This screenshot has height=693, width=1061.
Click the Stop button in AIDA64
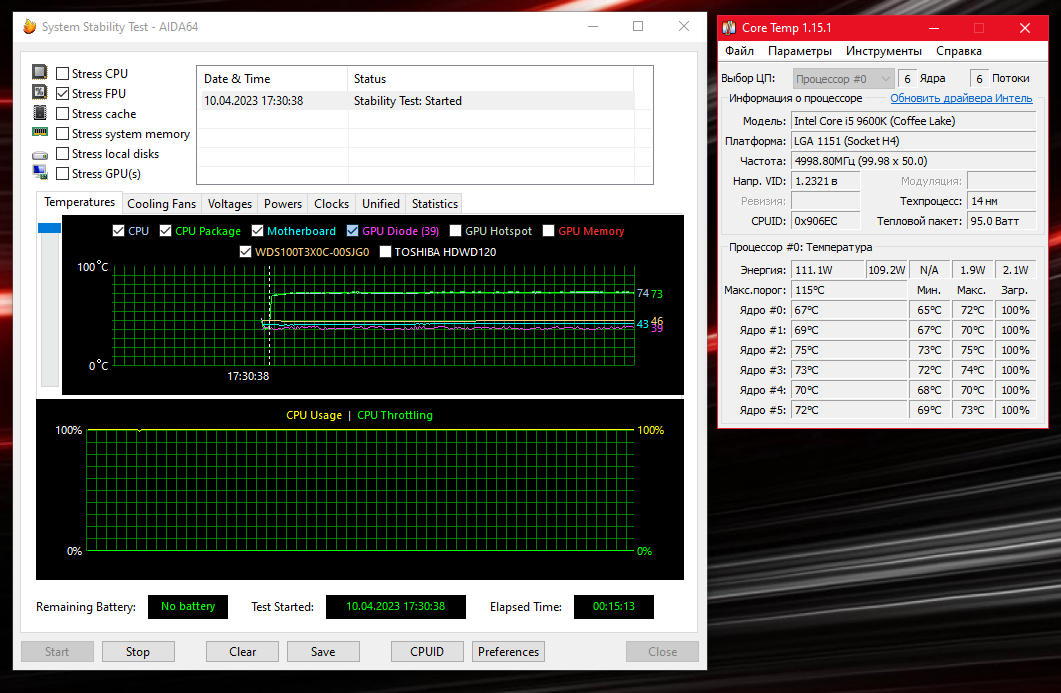tap(138, 652)
